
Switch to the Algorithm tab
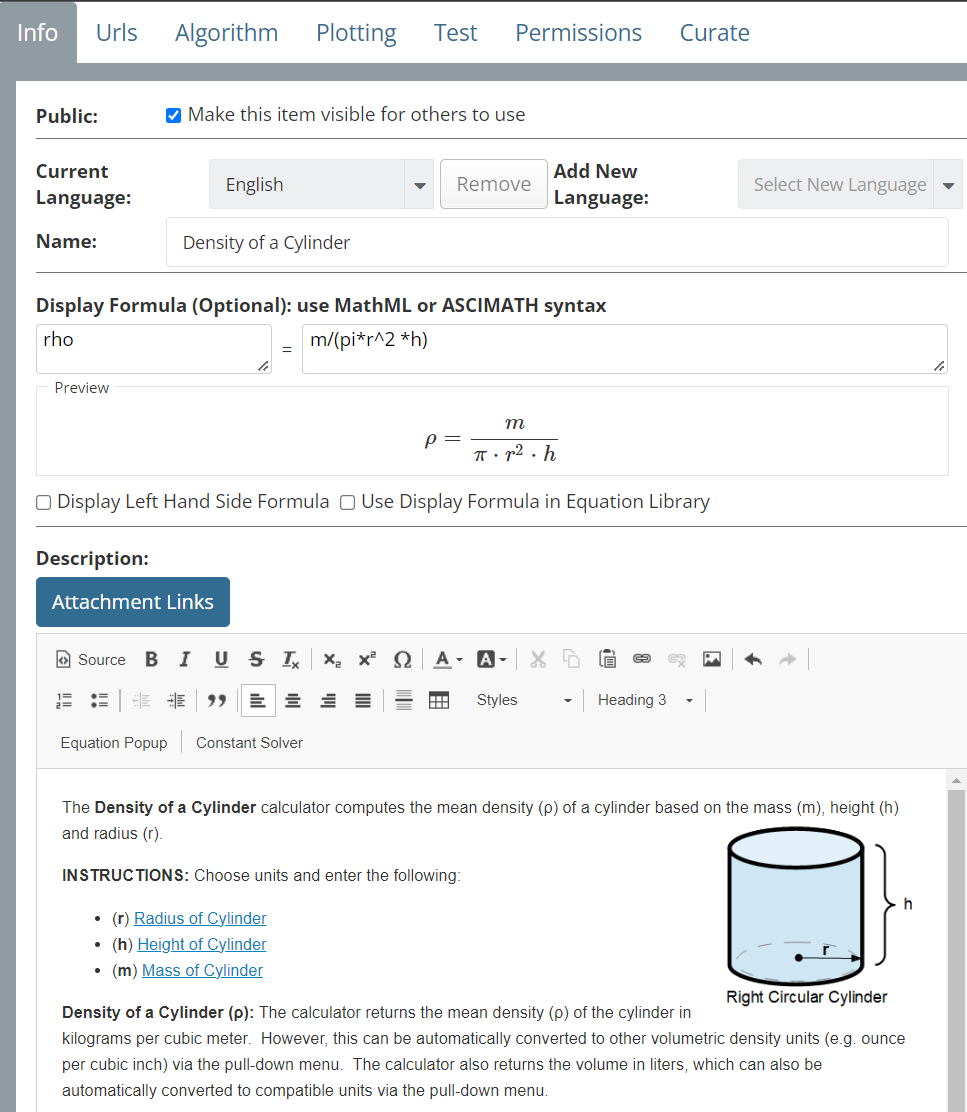(x=226, y=33)
